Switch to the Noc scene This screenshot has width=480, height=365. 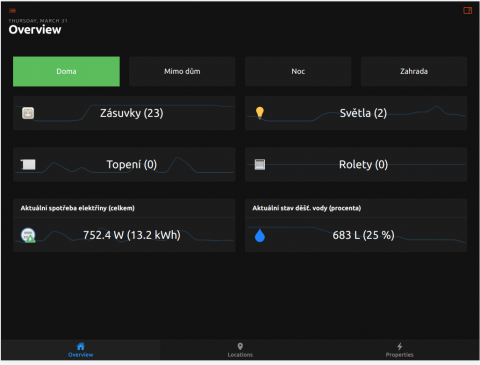pos(298,71)
